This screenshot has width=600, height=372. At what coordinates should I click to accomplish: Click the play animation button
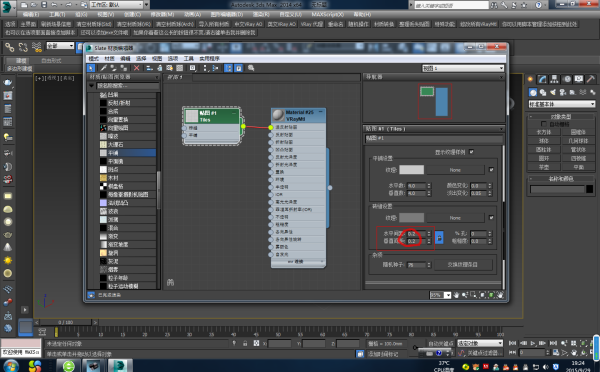pyautogui.click(x=533, y=343)
